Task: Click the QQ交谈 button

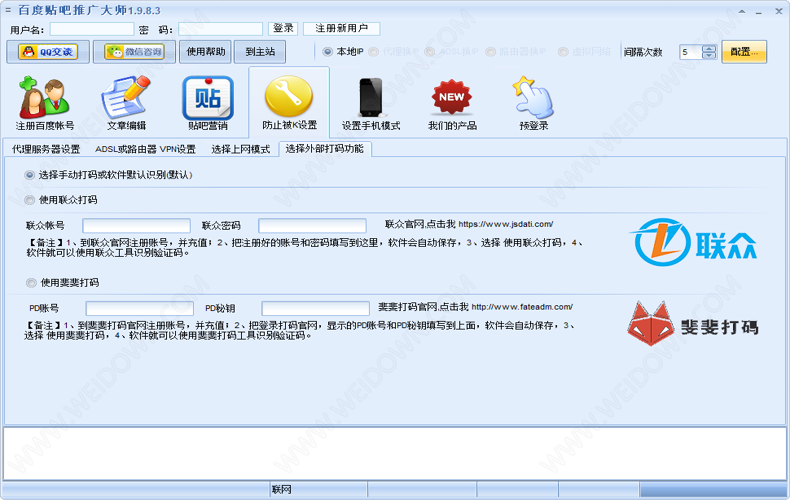Action: (48, 52)
